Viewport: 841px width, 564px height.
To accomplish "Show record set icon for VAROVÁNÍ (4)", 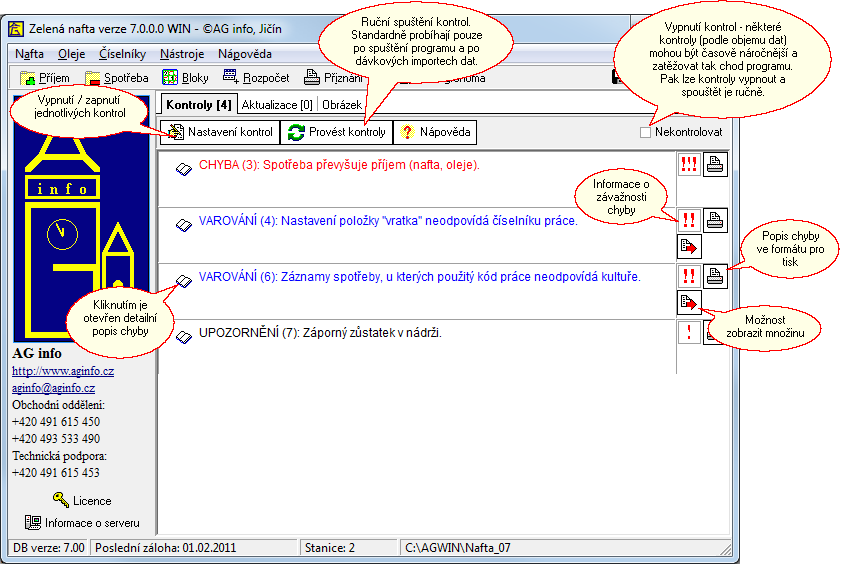I will click(689, 247).
